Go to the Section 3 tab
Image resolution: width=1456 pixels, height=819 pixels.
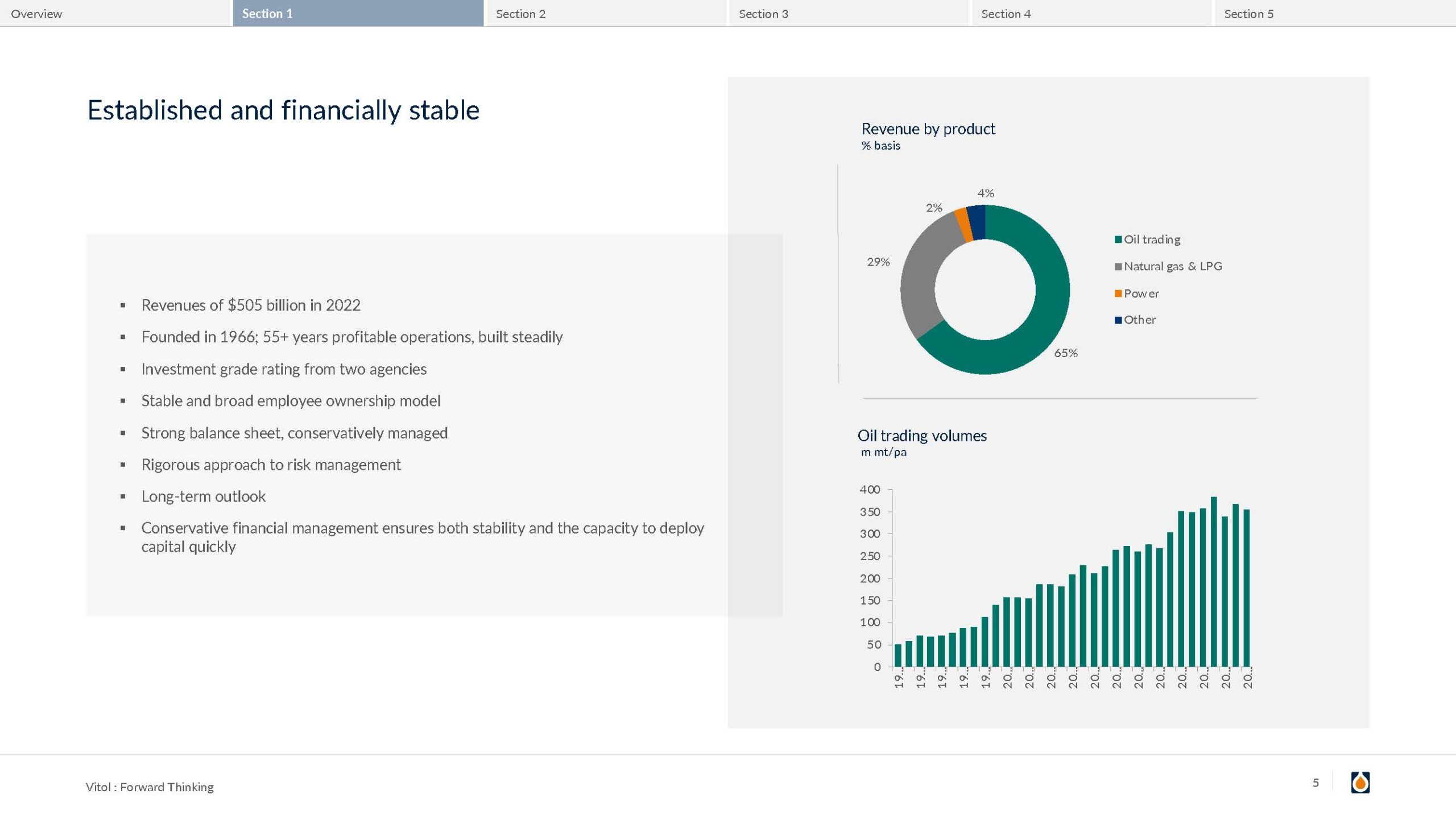pyautogui.click(x=763, y=14)
